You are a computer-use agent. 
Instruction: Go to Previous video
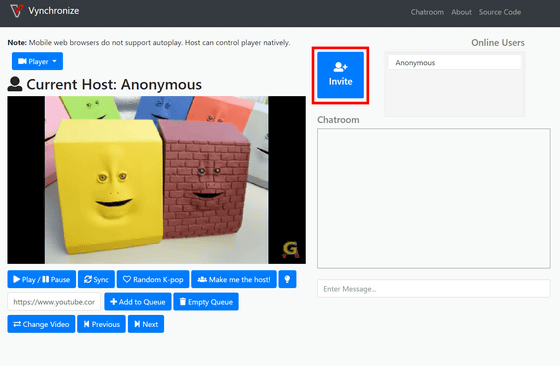(x=101, y=324)
